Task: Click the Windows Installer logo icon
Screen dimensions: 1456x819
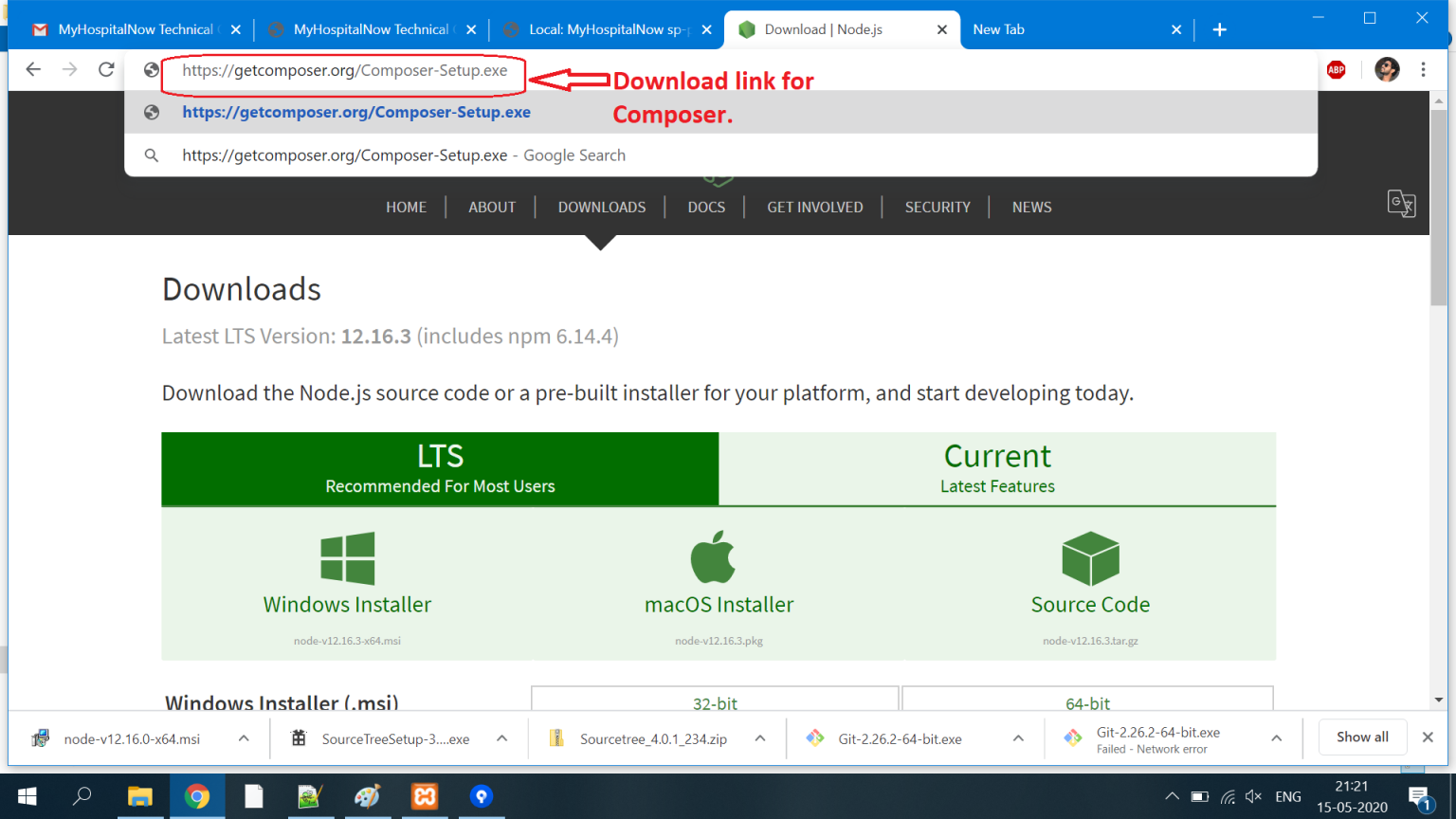Action: click(x=348, y=558)
